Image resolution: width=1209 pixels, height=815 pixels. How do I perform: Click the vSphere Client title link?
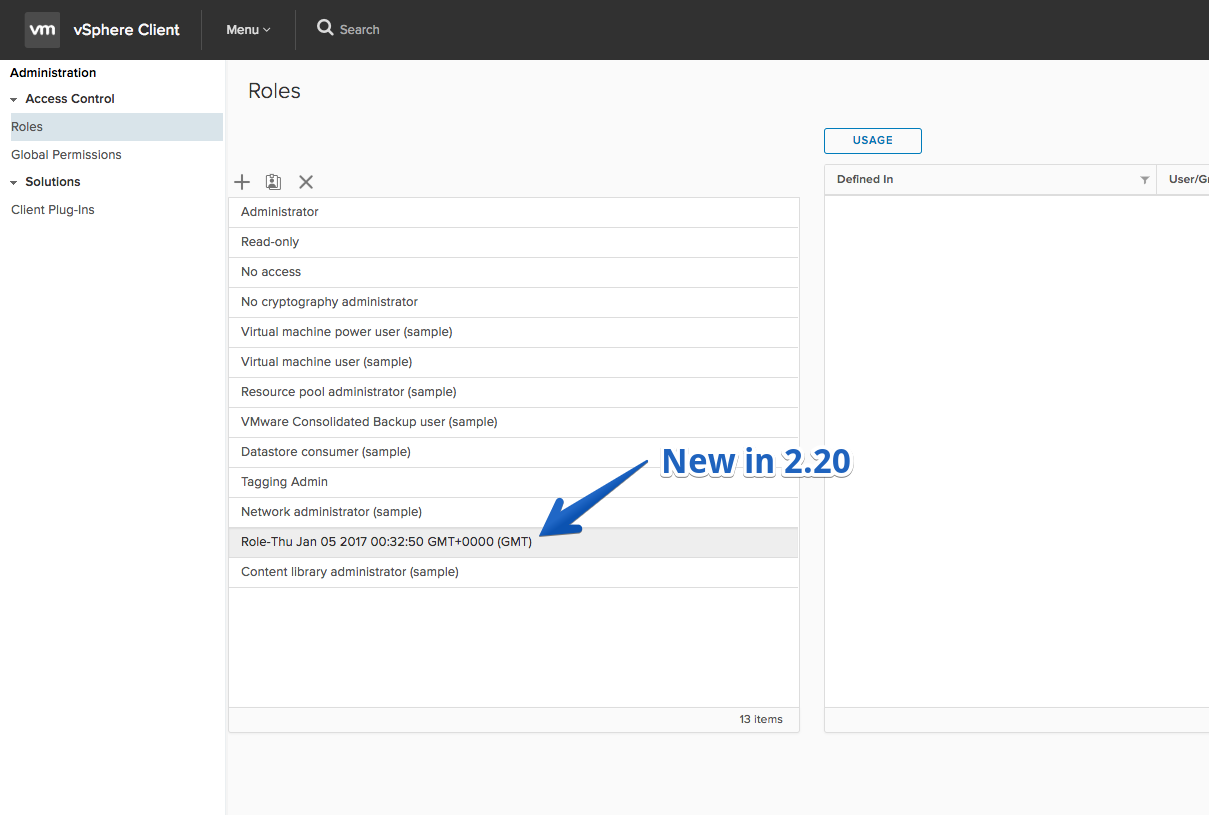click(127, 30)
